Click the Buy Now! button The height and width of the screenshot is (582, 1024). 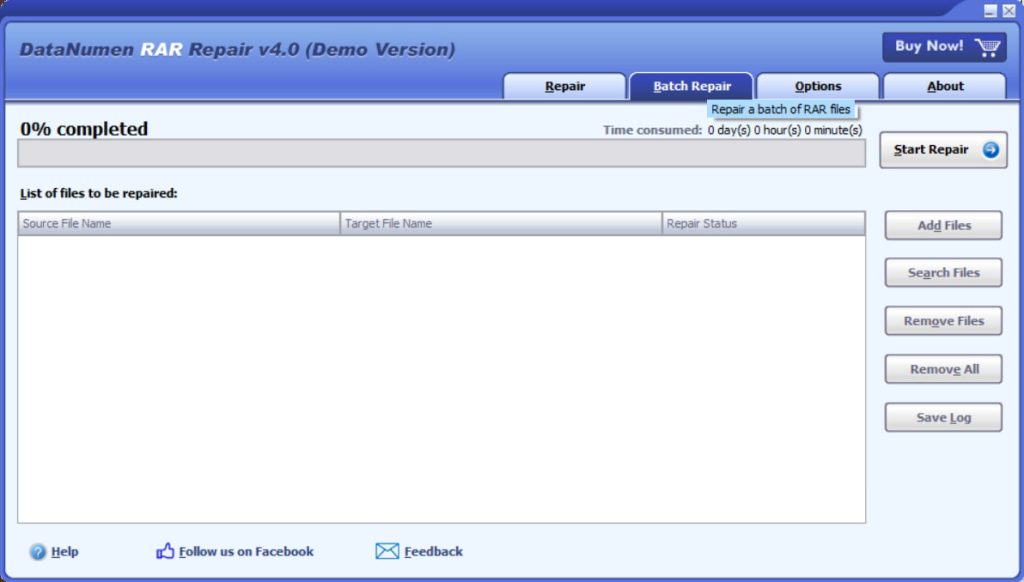click(x=944, y=47)
